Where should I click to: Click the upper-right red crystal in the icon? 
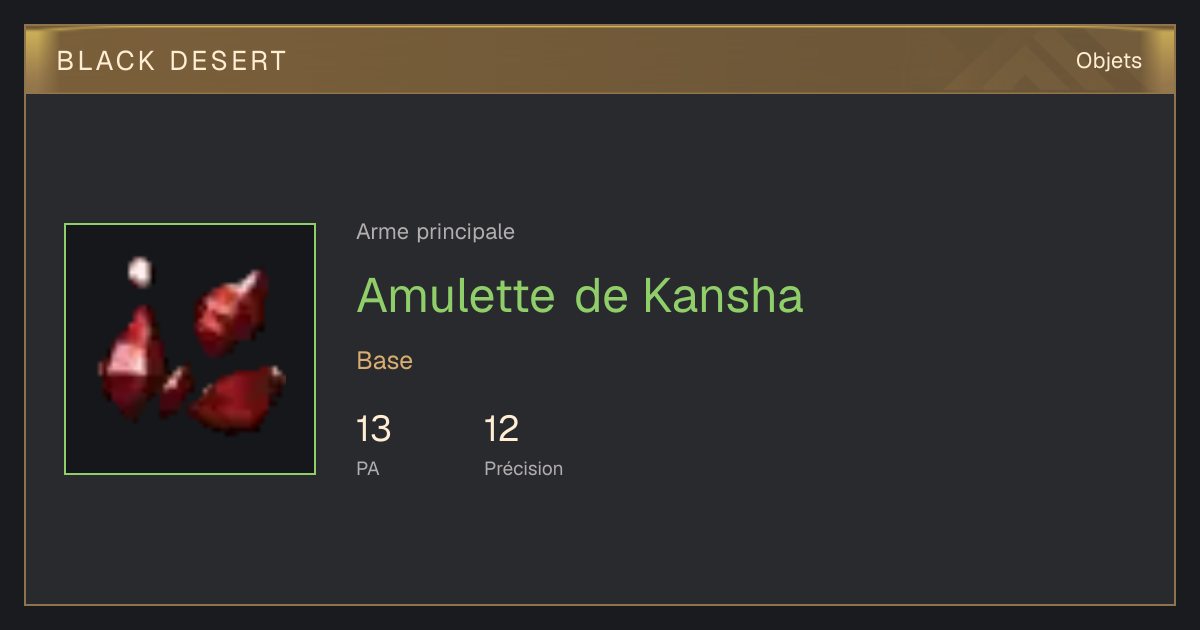tap(231, 312)
